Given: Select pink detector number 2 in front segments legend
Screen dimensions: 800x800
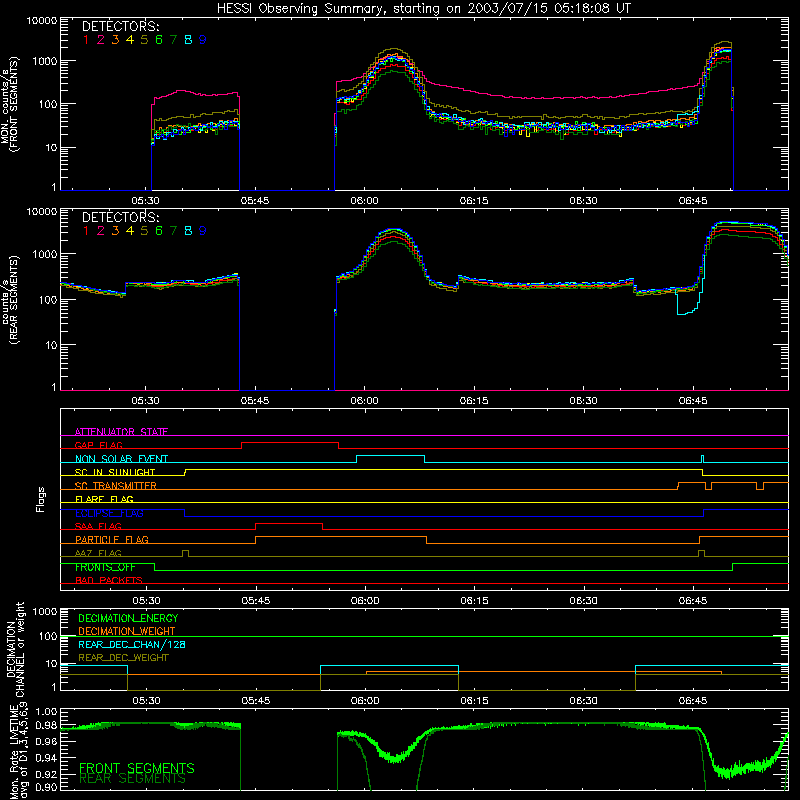Looking at the screenshot, I should [x=101, y=40].
